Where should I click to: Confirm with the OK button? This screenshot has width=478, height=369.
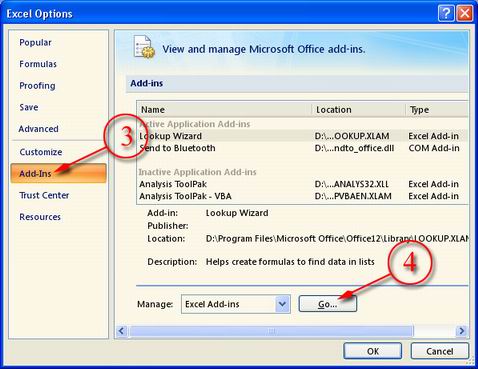coord(373,351)
